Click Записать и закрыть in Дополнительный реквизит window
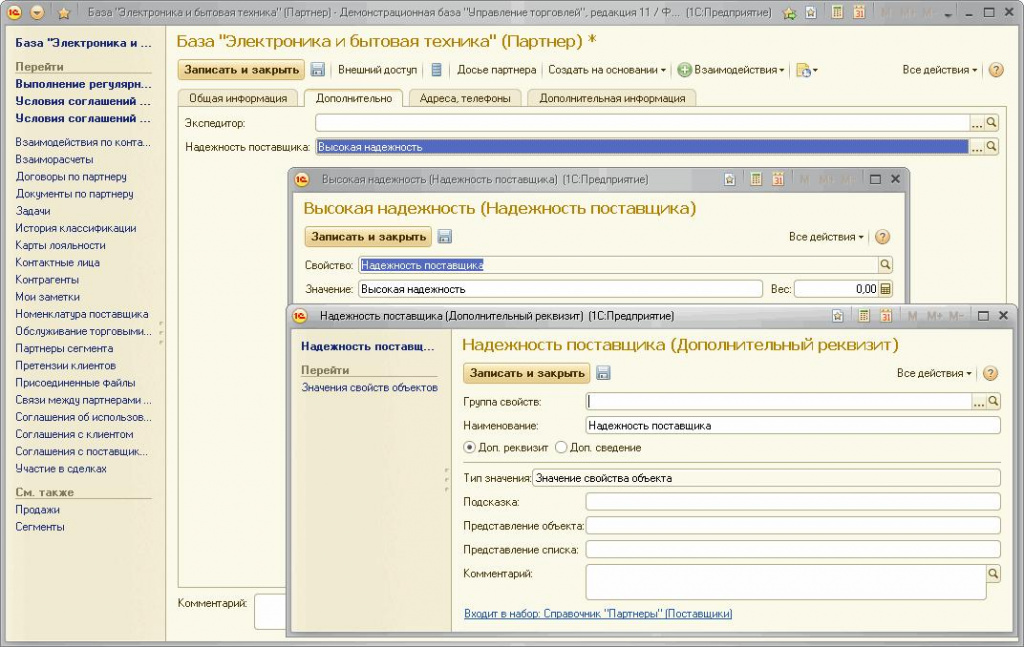1024x647 pixels. coord(526,373)
